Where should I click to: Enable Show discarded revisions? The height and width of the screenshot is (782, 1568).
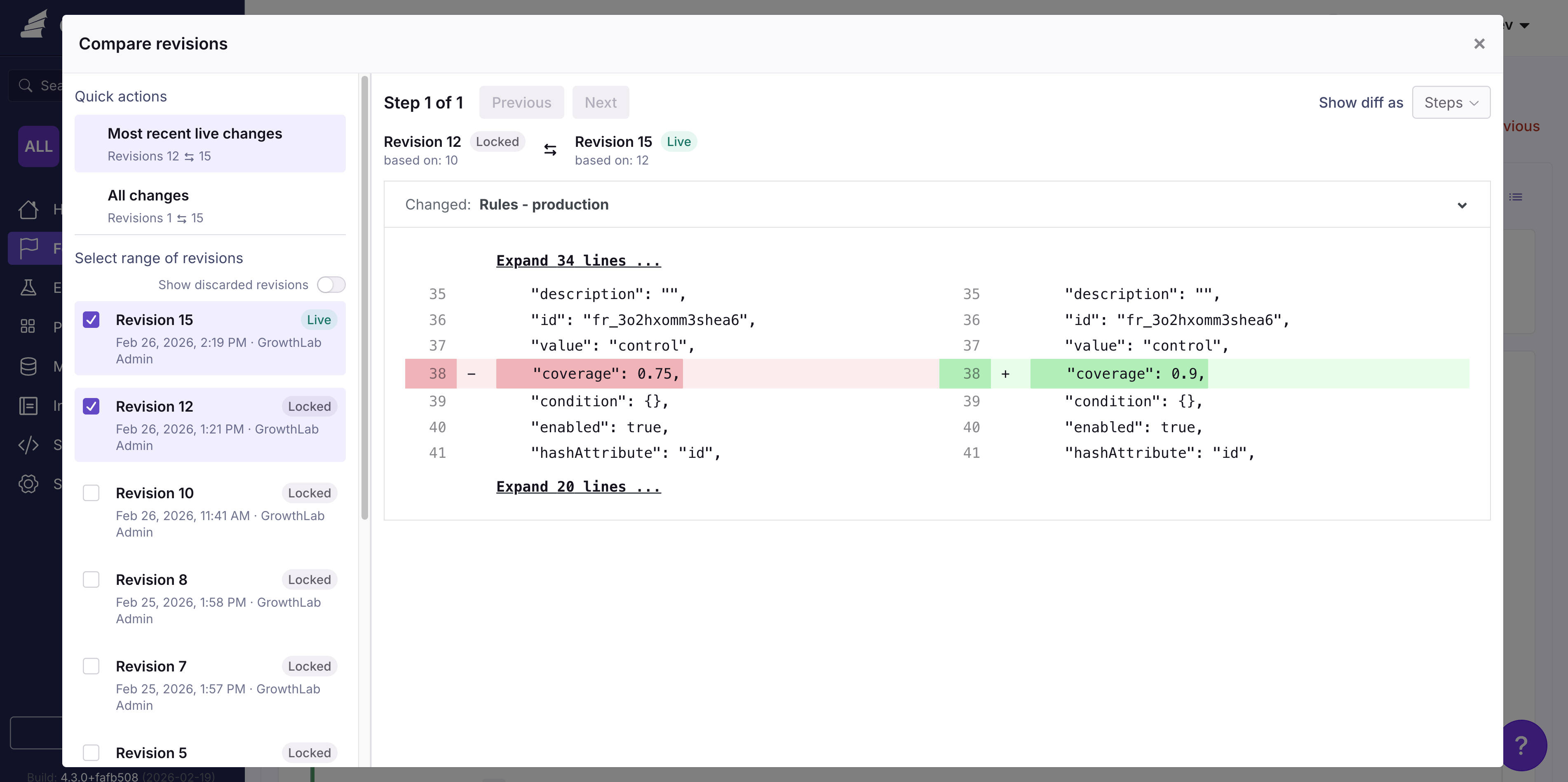point(331,285)
